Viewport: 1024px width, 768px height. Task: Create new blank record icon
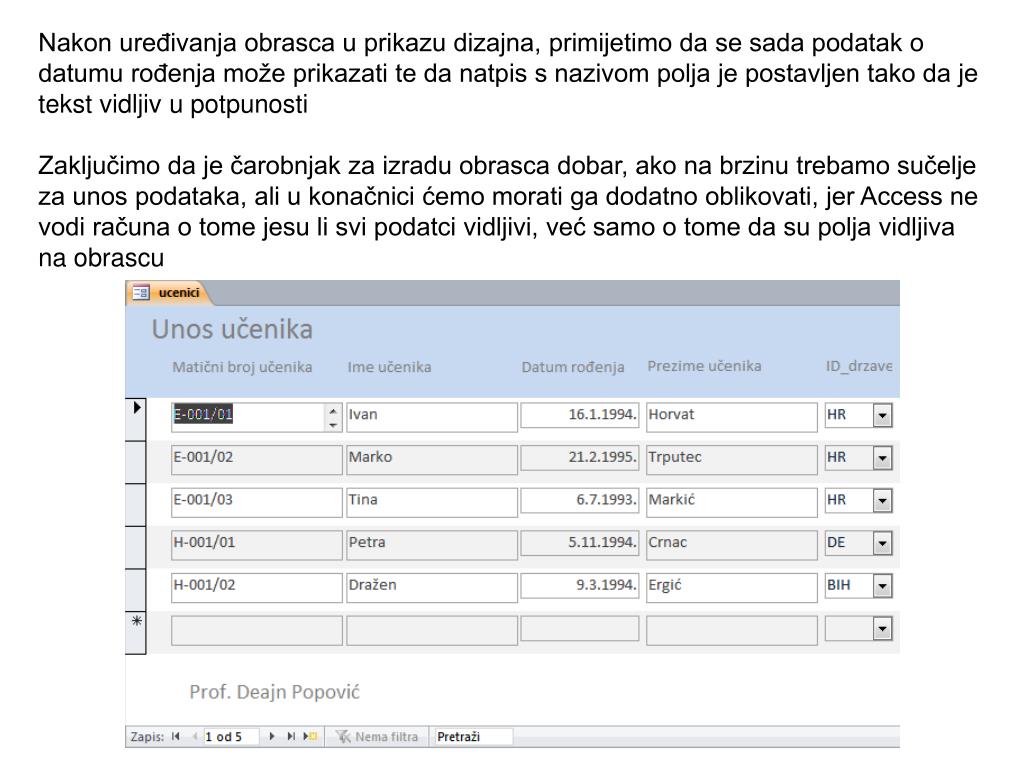(x=310, y=736)
